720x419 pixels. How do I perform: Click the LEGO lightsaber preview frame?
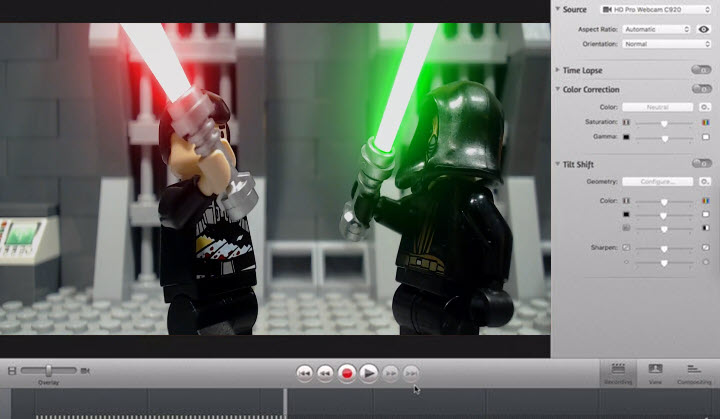pyautogui.click(x=275, y=179)
